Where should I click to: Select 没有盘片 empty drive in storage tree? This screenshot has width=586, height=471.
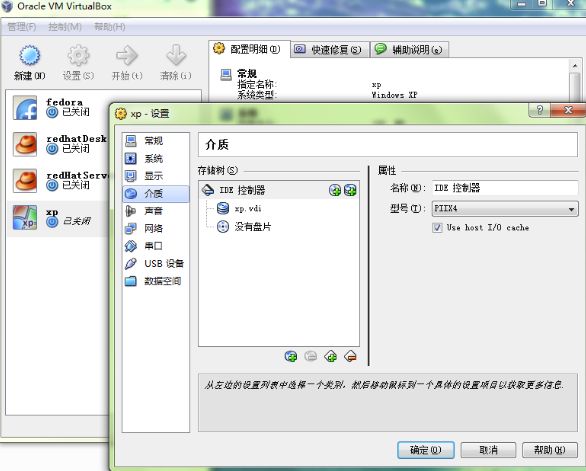pos(244,227)
